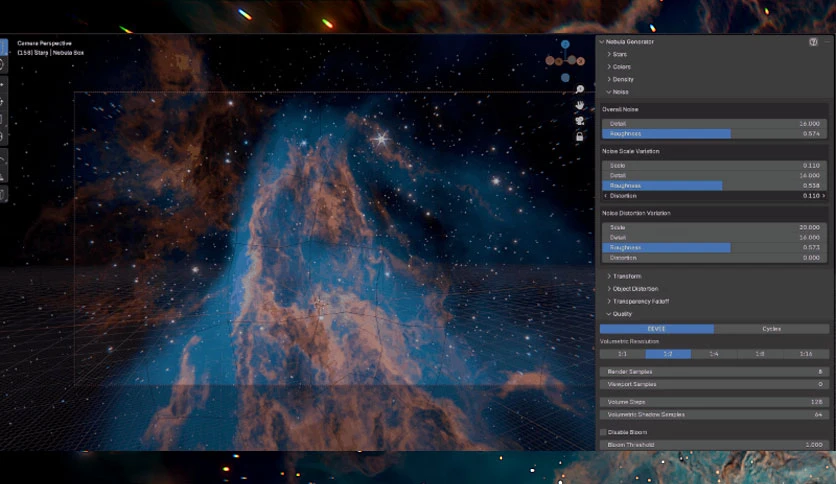This screenshot has height=484, width=836.
Task: Click Noise Scale Variation Scale field
Action: [714, 165]
